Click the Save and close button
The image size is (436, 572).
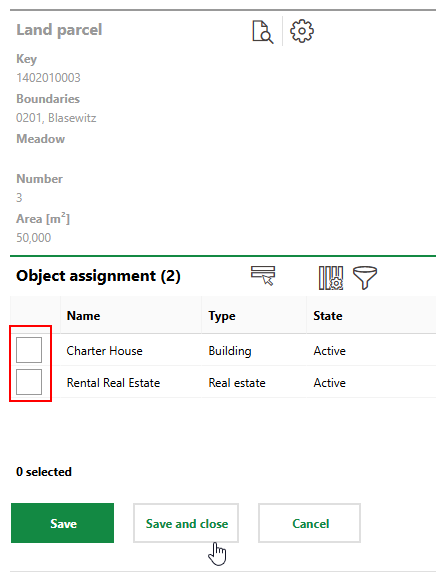(186, 523)
